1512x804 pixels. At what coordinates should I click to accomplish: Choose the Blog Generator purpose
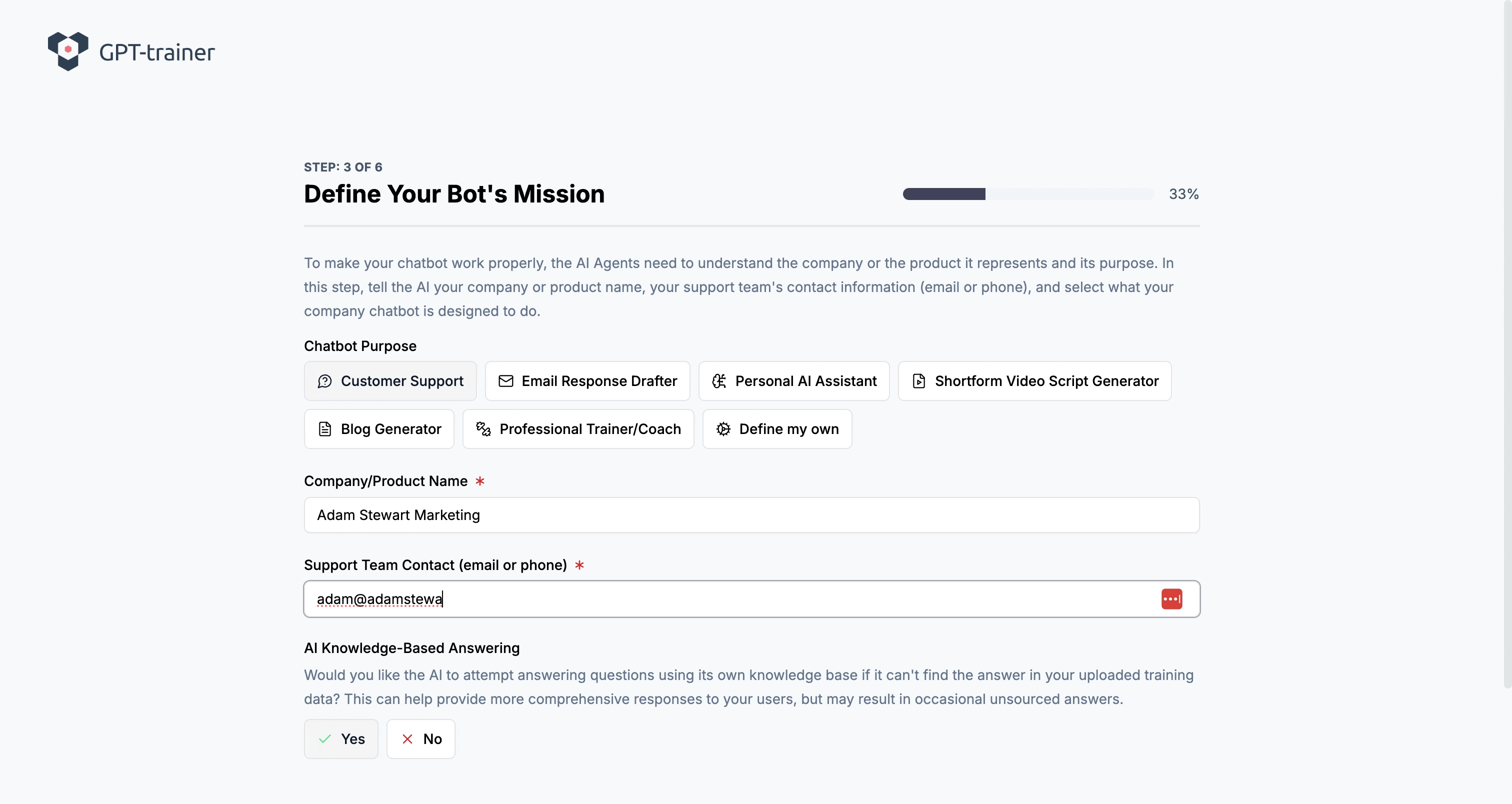tap(379, 429)
